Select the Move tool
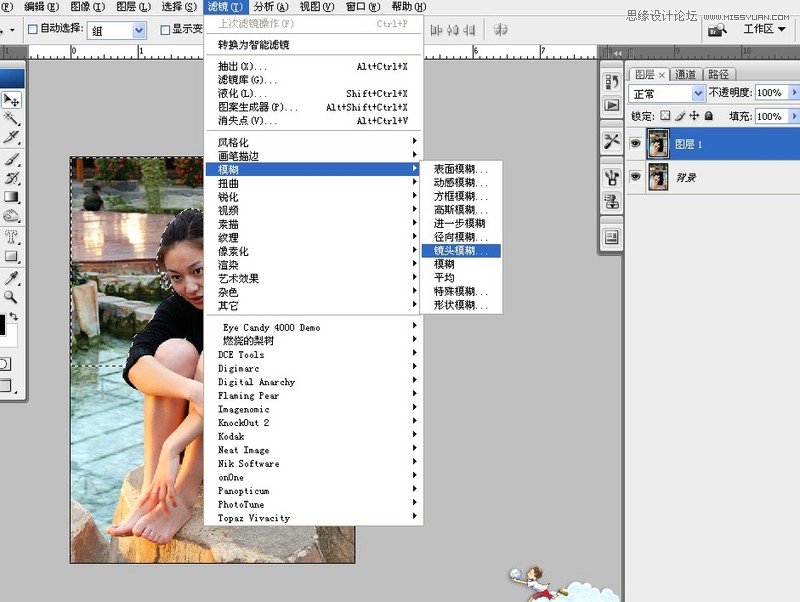The width and height of the screenshot is (800, 602). [x=10, y=98]
